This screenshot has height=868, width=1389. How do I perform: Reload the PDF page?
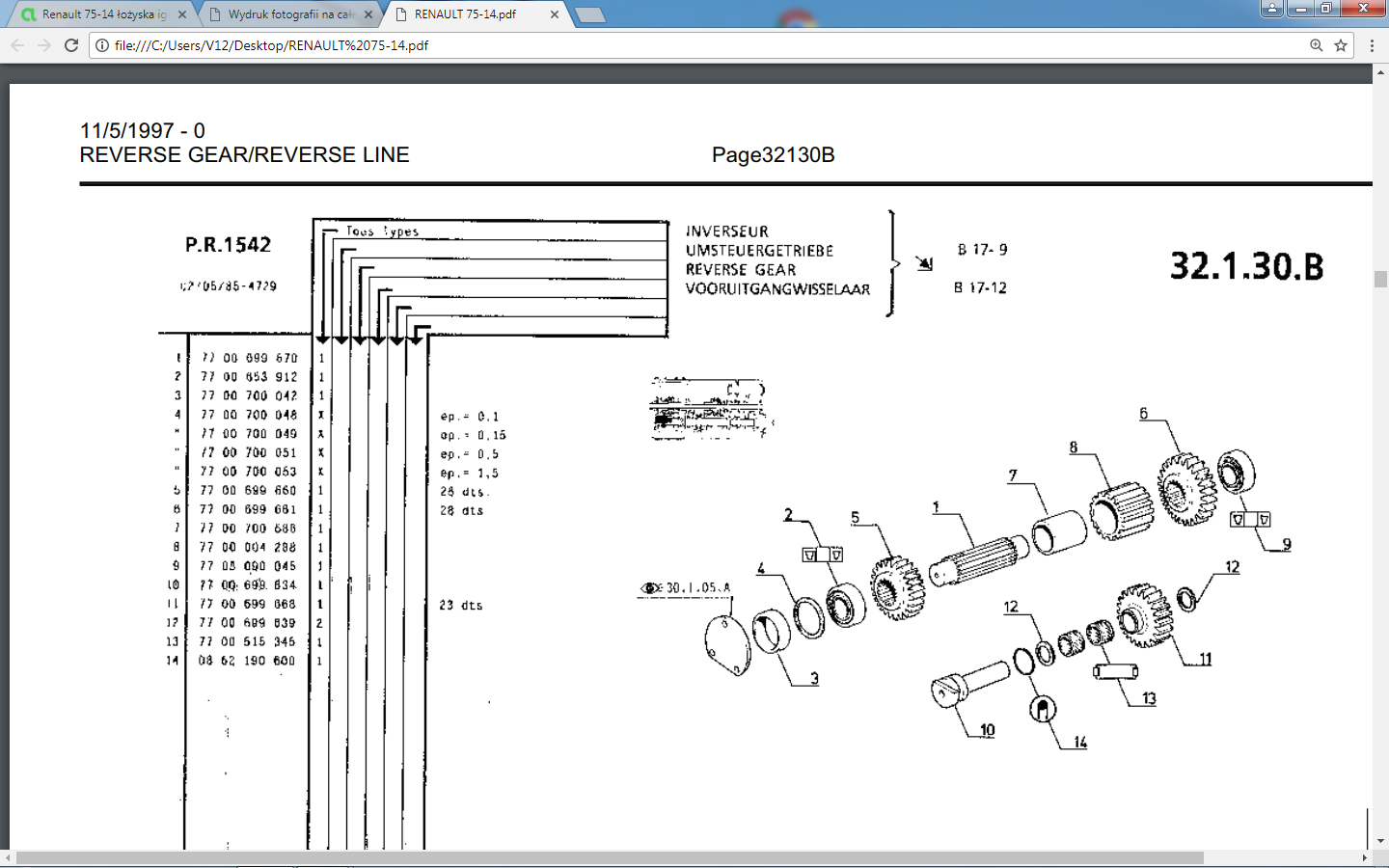[x=71, y=45]
